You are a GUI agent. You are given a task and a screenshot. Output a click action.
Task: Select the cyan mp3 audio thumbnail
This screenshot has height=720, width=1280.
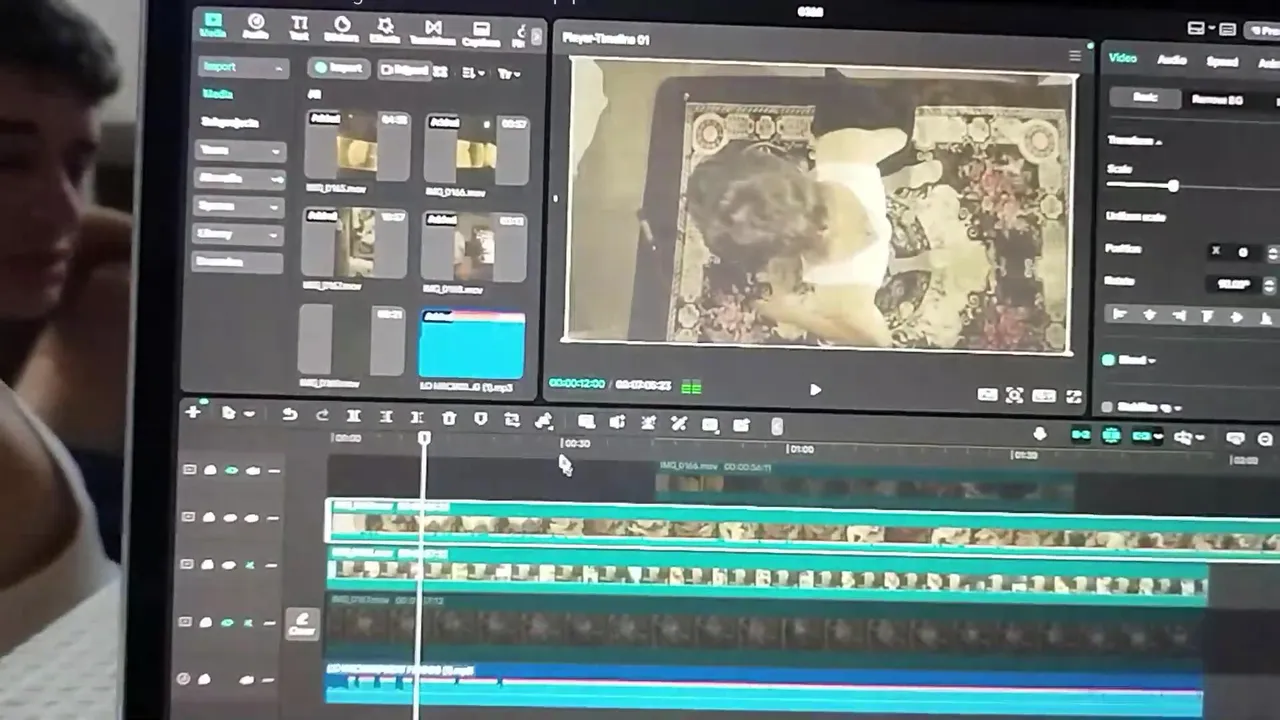[471, 345]
